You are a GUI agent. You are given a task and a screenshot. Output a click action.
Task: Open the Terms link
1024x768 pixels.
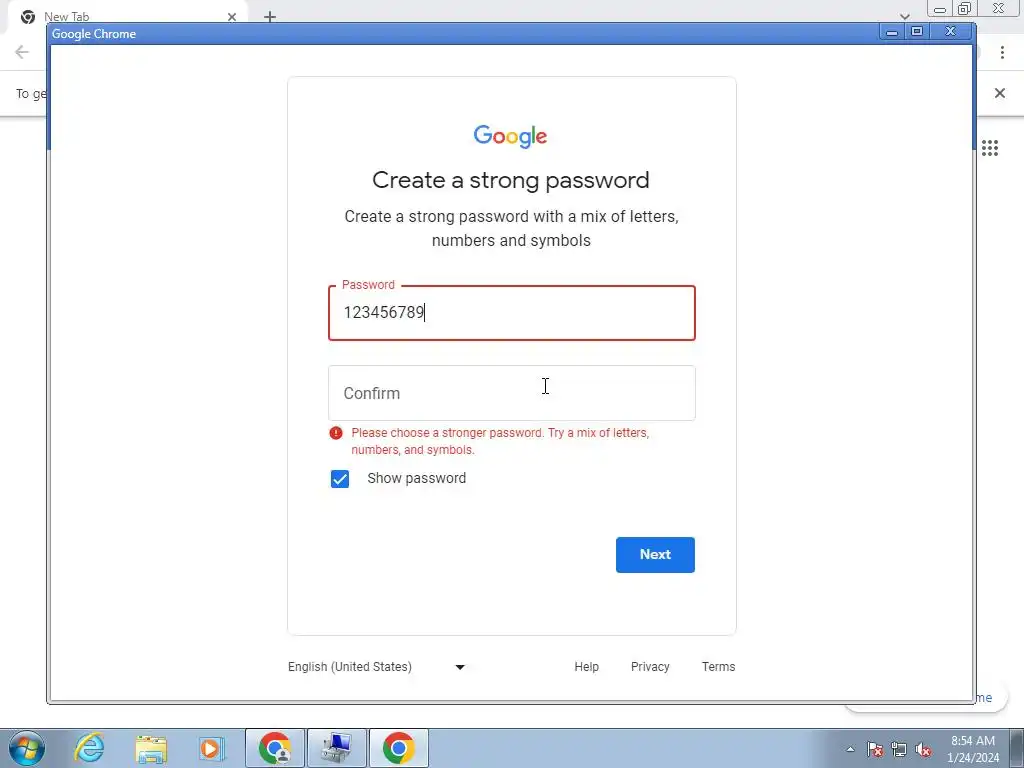pos(718,667)
